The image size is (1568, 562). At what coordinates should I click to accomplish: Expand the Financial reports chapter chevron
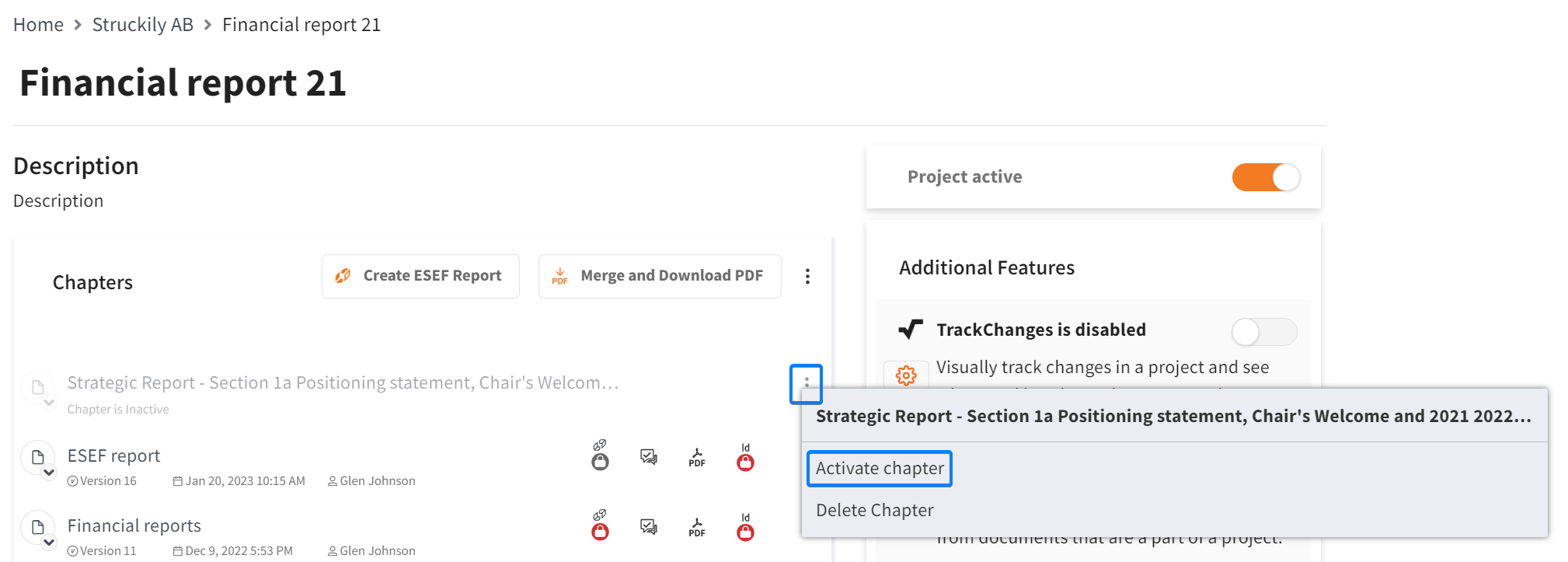pos(49,543)
